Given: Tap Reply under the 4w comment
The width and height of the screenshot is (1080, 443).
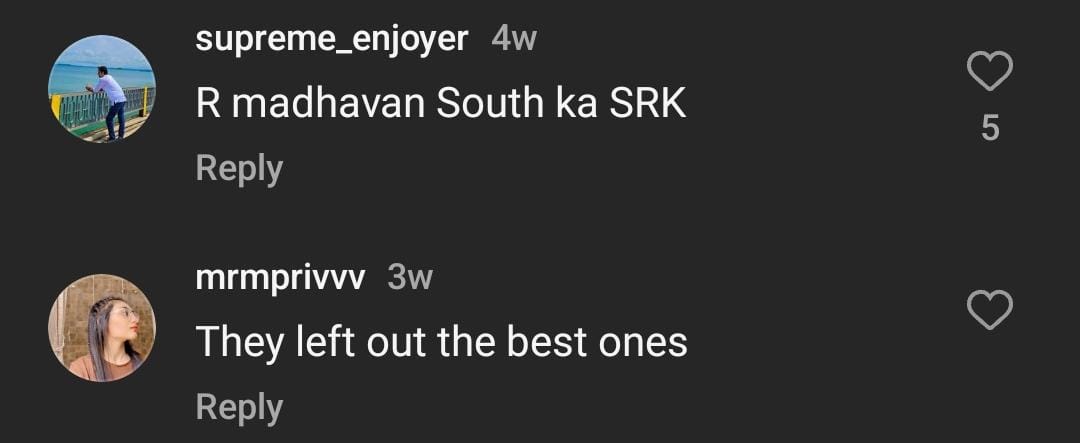Looking at the screenshot, I should point(239,169).
